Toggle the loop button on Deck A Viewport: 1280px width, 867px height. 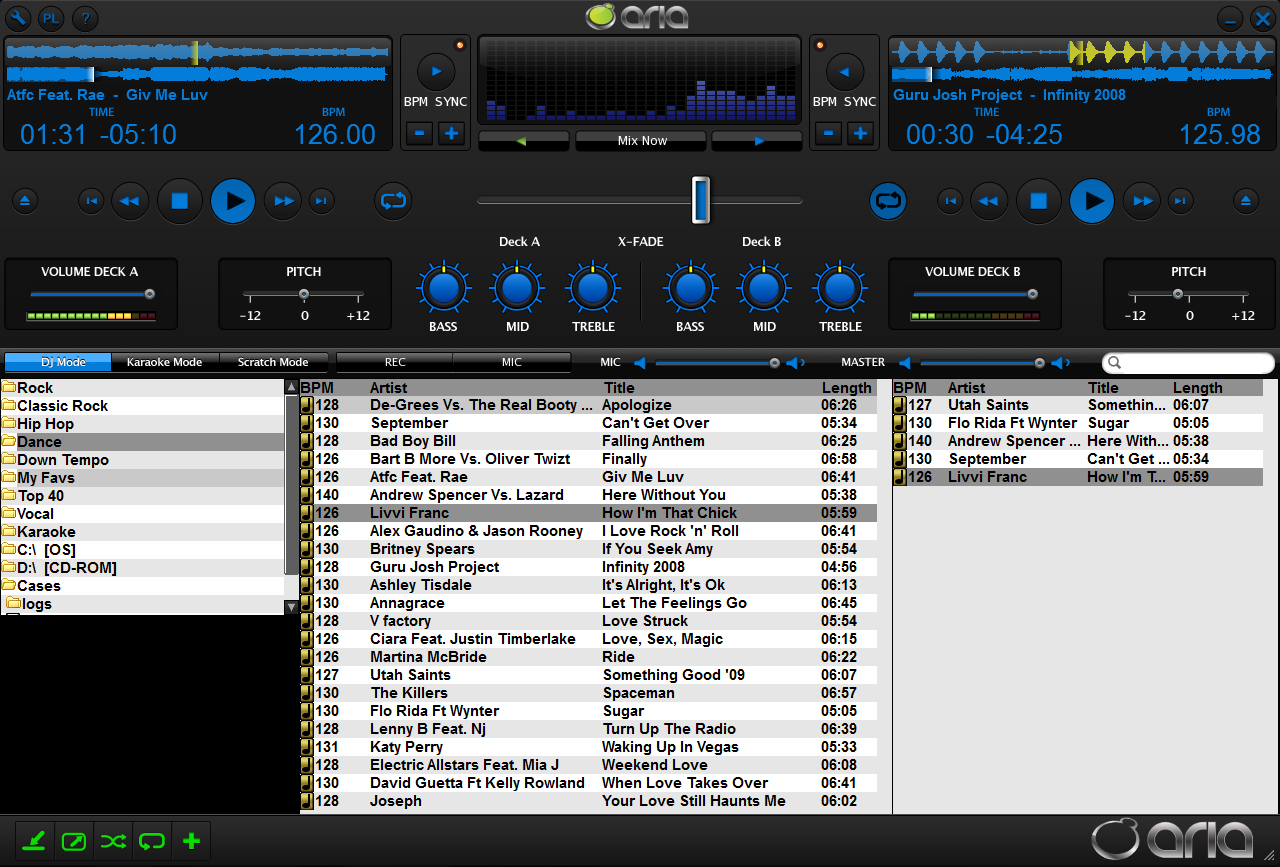click(393, 201)
